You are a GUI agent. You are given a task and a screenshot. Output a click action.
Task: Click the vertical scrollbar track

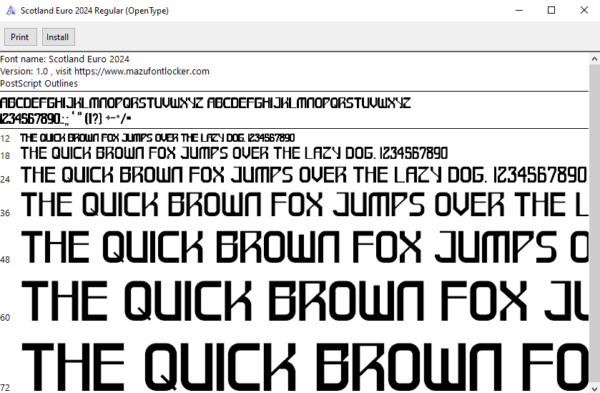point(594,223)
